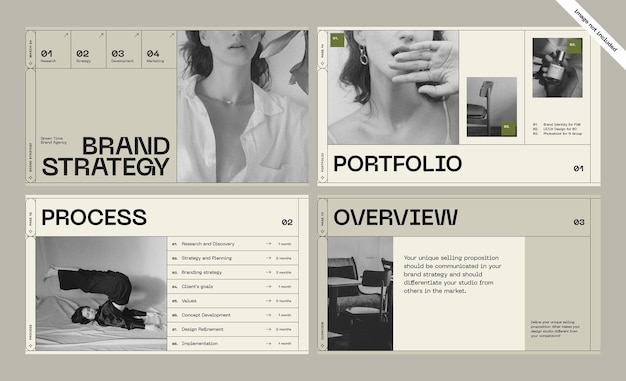This screenshot has height=381, width=626.
Task: Select the Concept Development list row
Action: [x=233, y=315]
